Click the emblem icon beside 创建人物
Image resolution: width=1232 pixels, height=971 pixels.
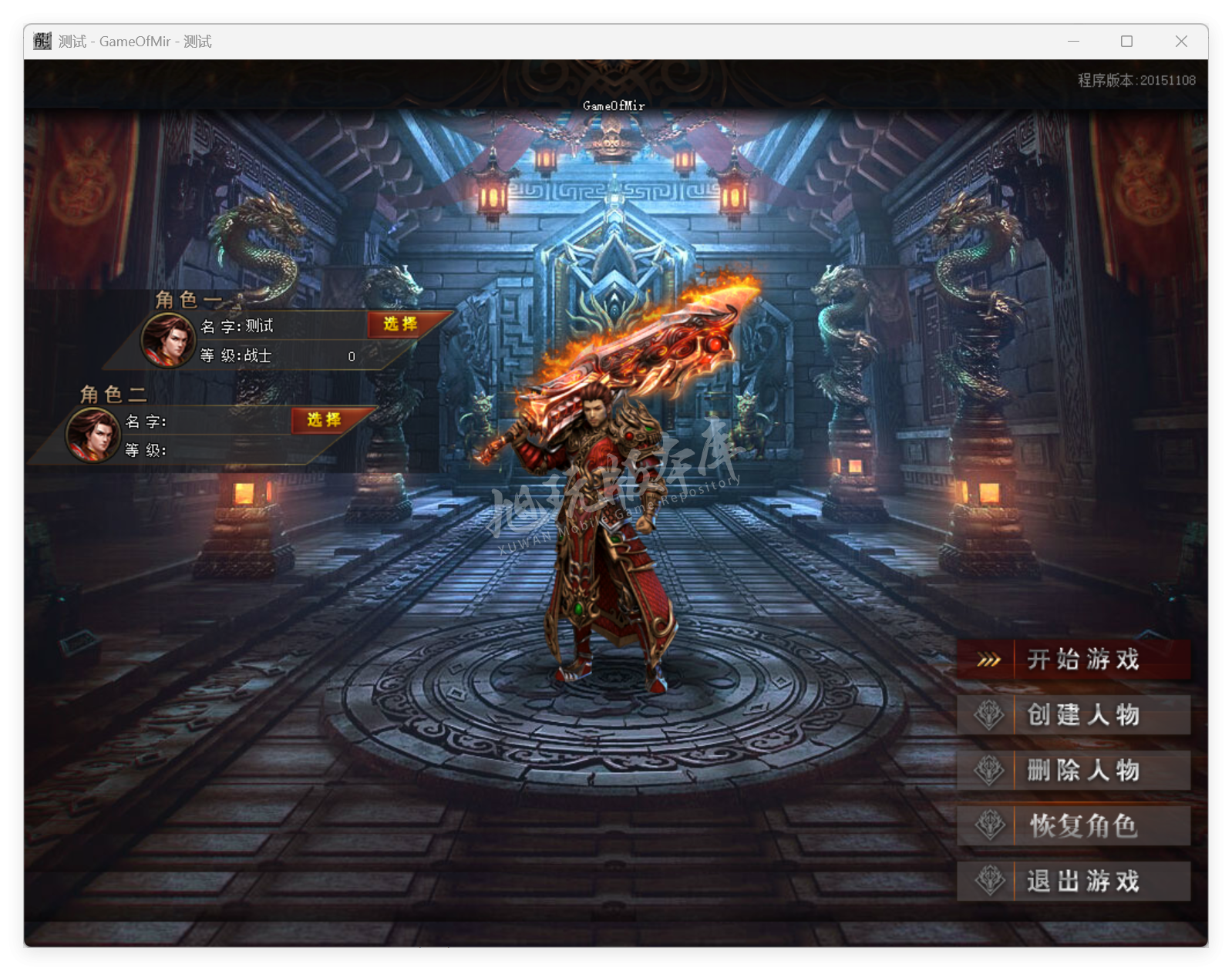click(x=988, y=715)
